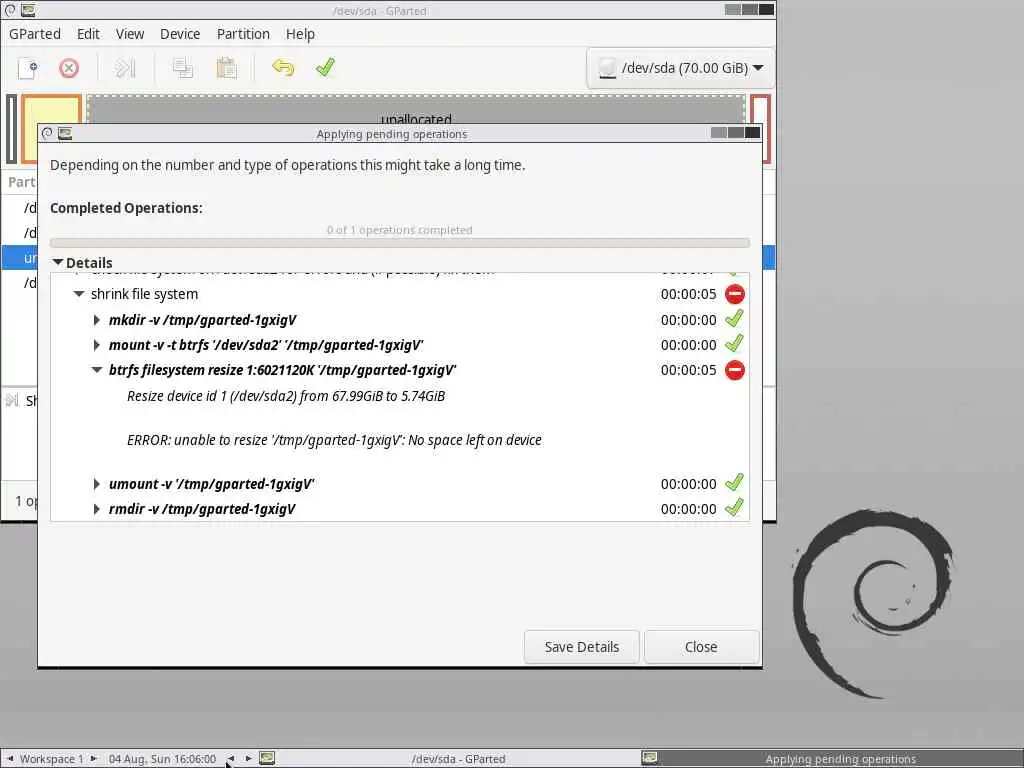The height and width of the screenshot is (768, 1024).
Task: Click the disk icon in device selector
Action: 607,68
